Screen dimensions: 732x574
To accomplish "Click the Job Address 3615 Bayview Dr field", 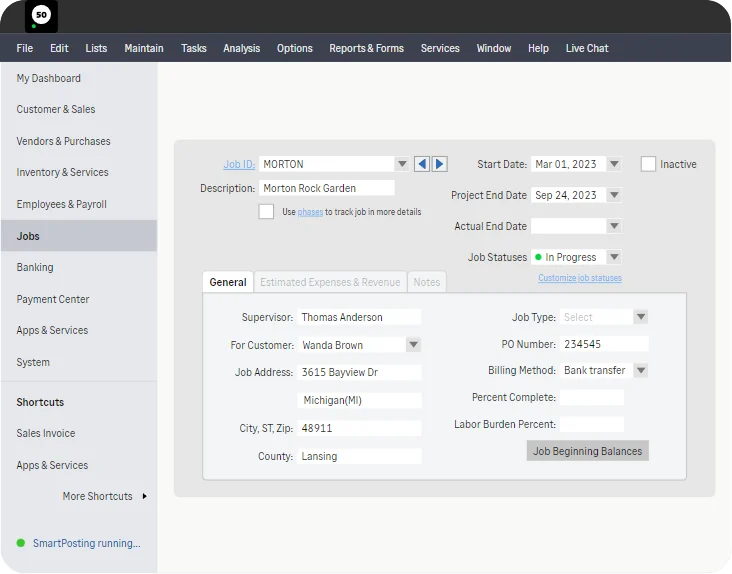I will [359, 372].
